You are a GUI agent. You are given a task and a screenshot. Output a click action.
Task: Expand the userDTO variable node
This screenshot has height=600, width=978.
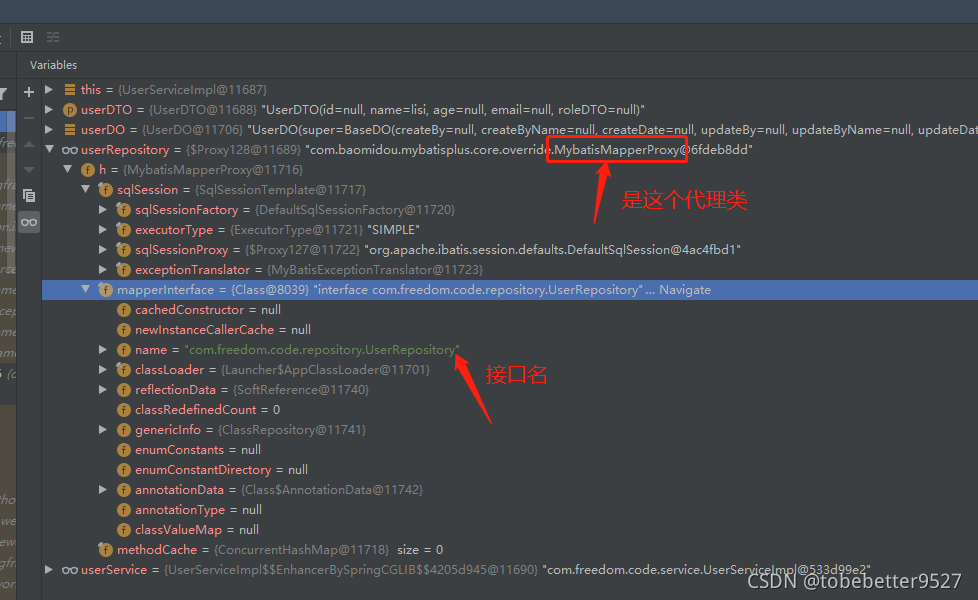click(x=49, y=110)
